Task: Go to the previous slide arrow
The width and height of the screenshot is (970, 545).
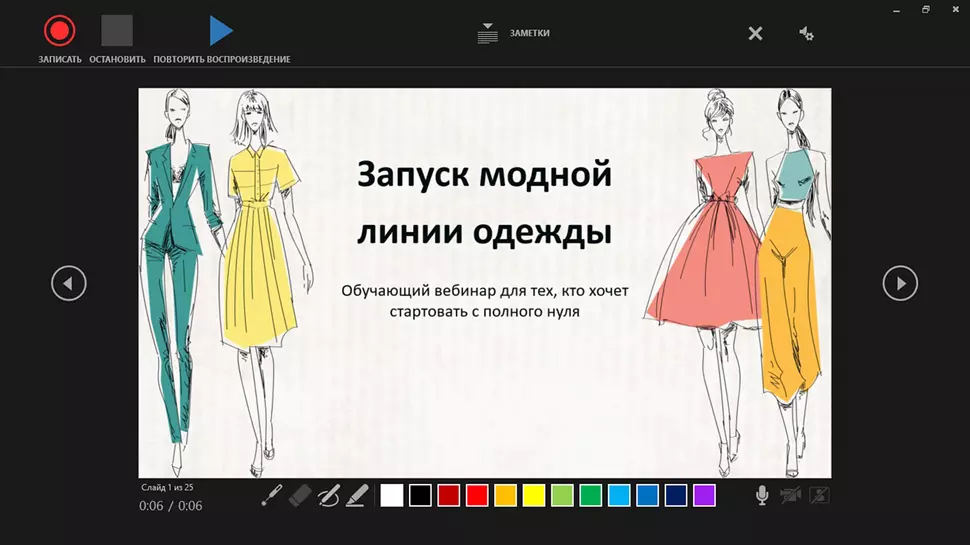Action: pyautogui.click(x=69, y=284)
